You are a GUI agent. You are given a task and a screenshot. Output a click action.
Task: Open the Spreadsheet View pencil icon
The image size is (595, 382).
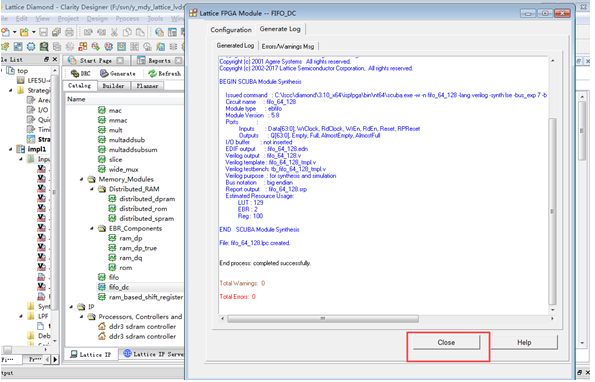pyautogui.click(x=5, y=47)
